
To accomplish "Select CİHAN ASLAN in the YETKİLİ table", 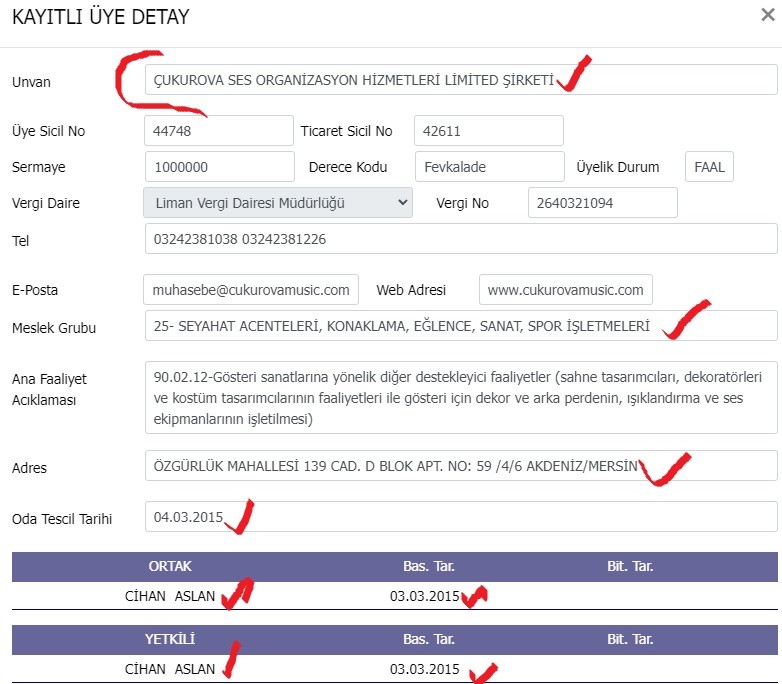I will [170, 669].
